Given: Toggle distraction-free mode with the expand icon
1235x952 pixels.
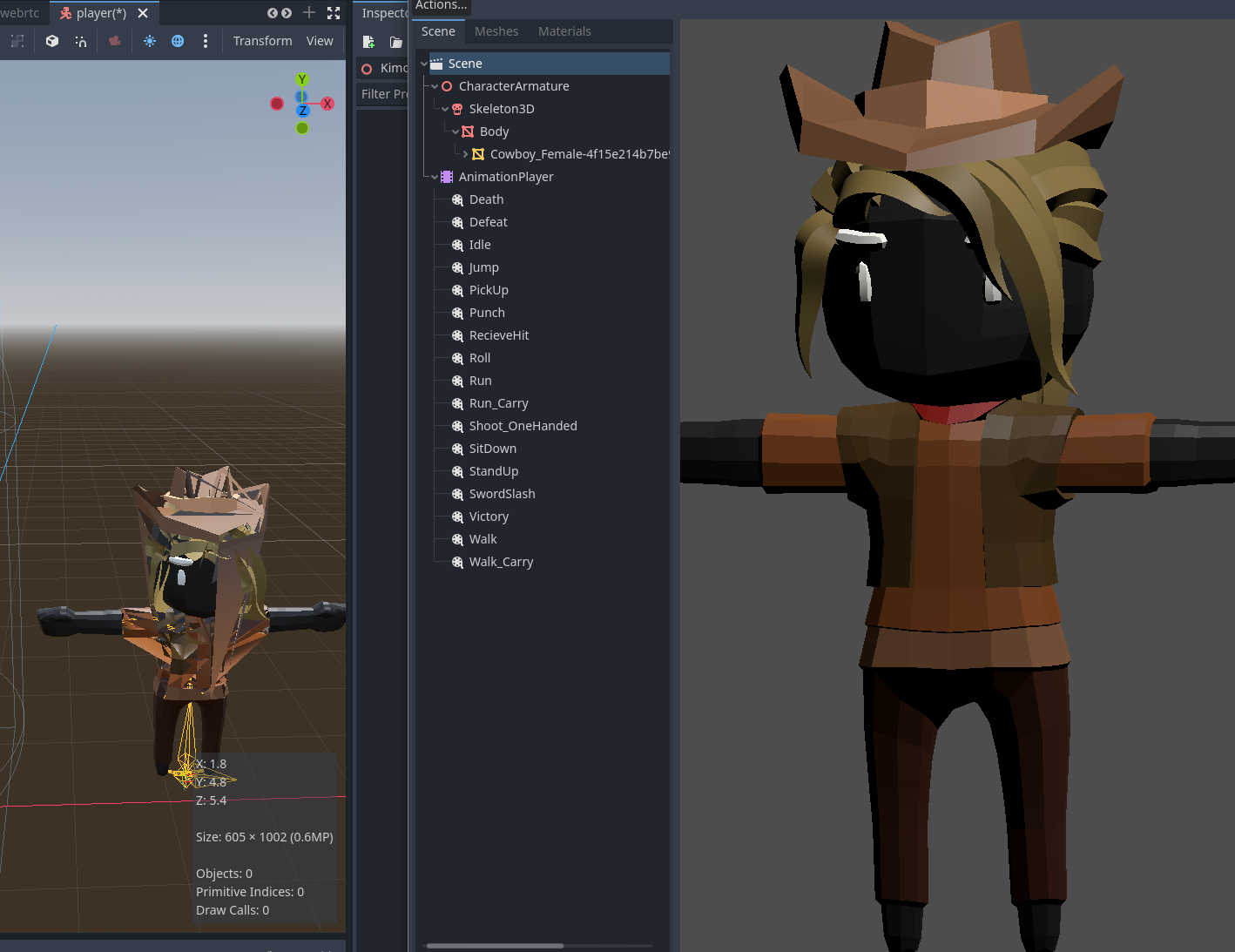Looking at the screenshot, I should click(x=333, y=13).
